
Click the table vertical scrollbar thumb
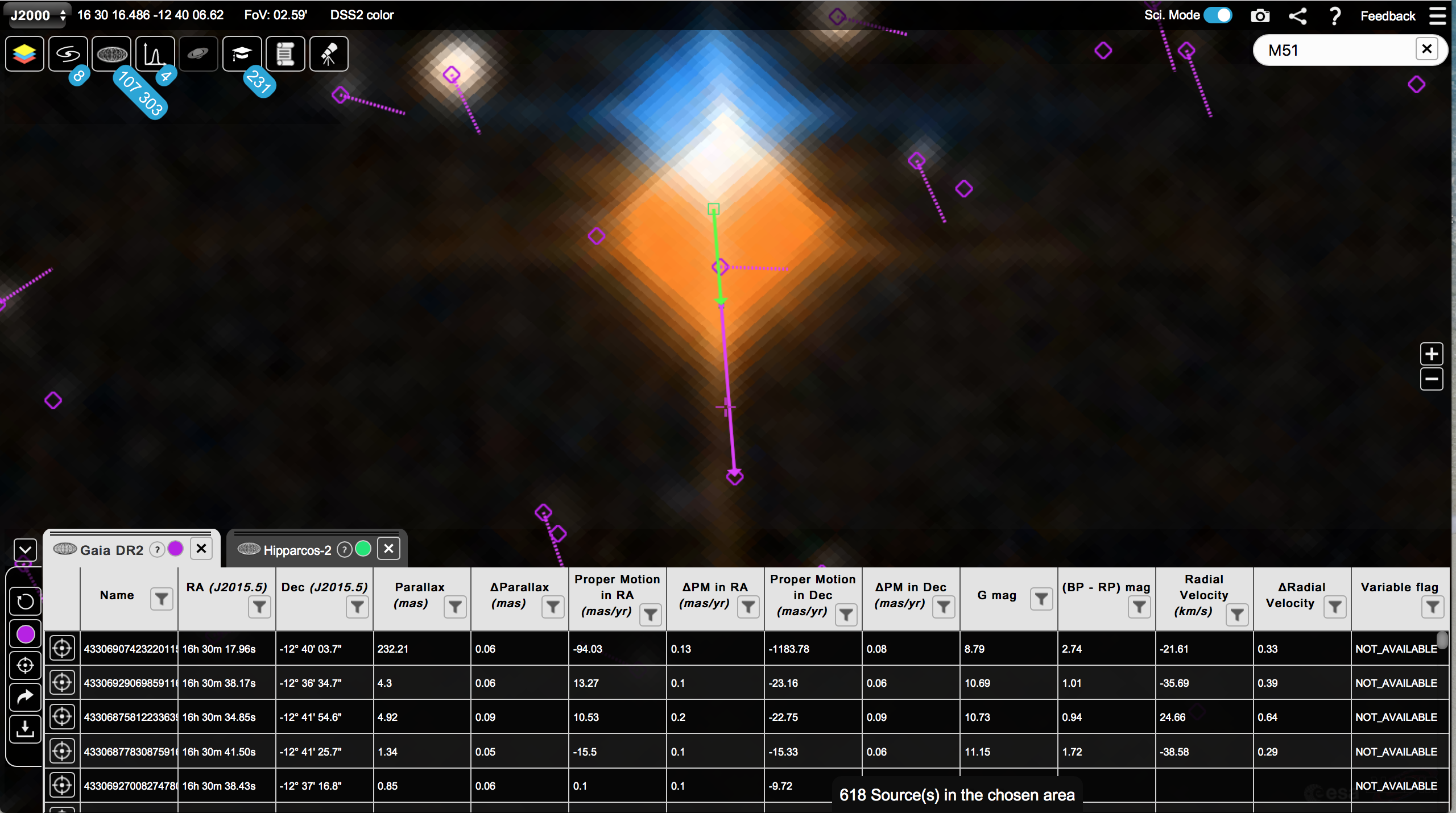click(x=1442, y=640)
